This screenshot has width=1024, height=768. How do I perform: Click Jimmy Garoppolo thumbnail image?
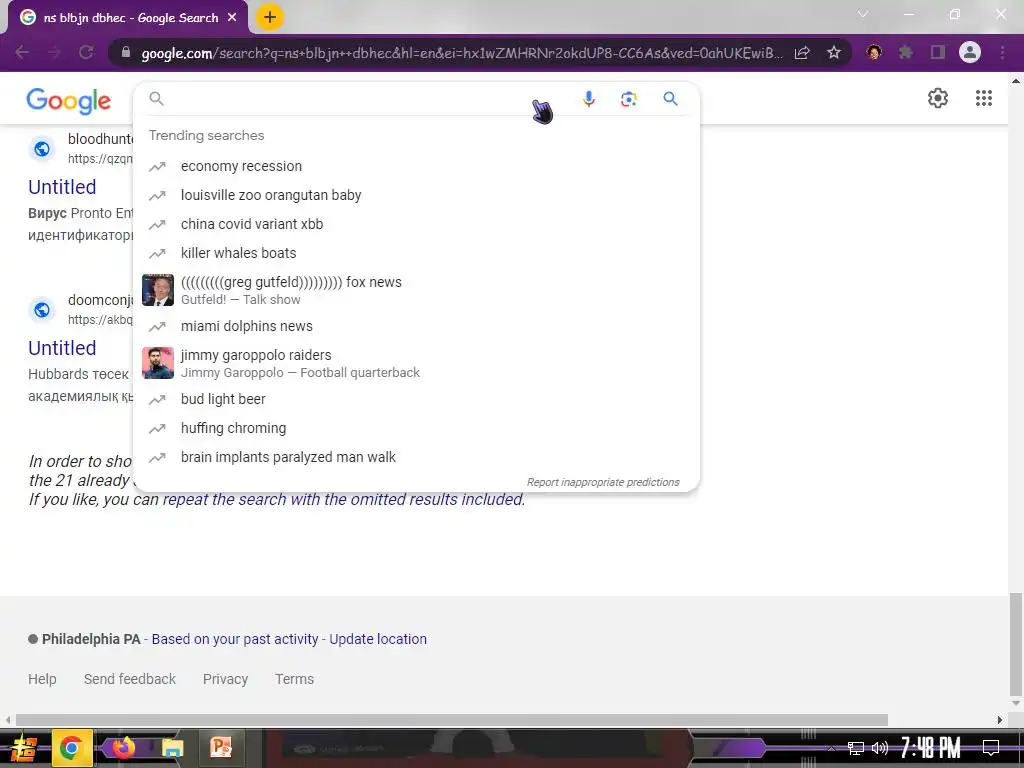pyautogui.click(x=158, y=363)
